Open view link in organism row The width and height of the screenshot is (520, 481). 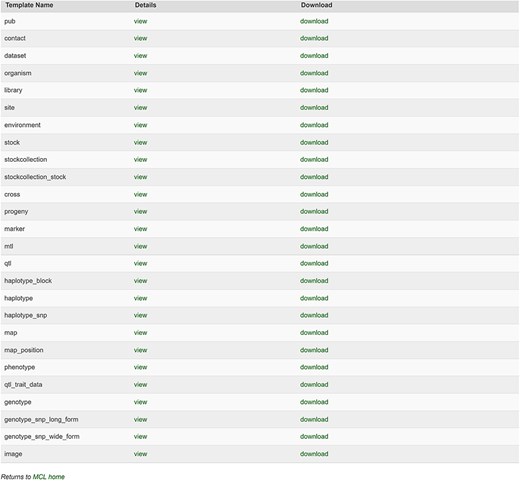[140, 73]
